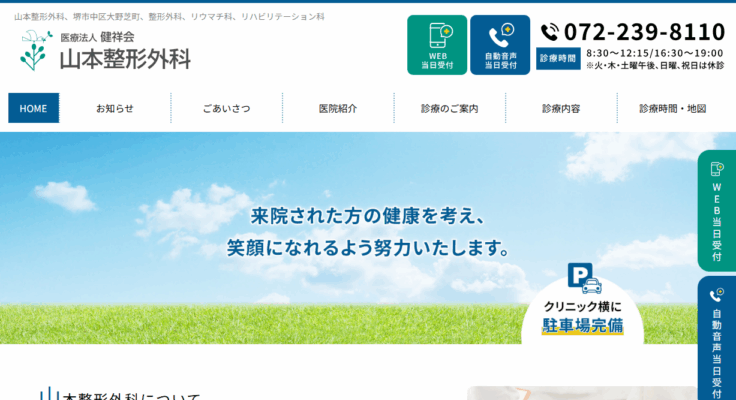Click the 山本整形外科 plant logo icon
The height and width of the screenshot is (400, 736).
click(x=36, y=50)
